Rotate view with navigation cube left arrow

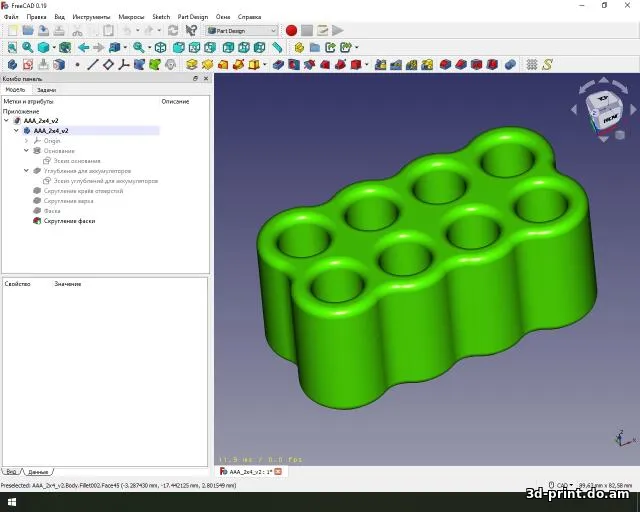tap(574, 109)
